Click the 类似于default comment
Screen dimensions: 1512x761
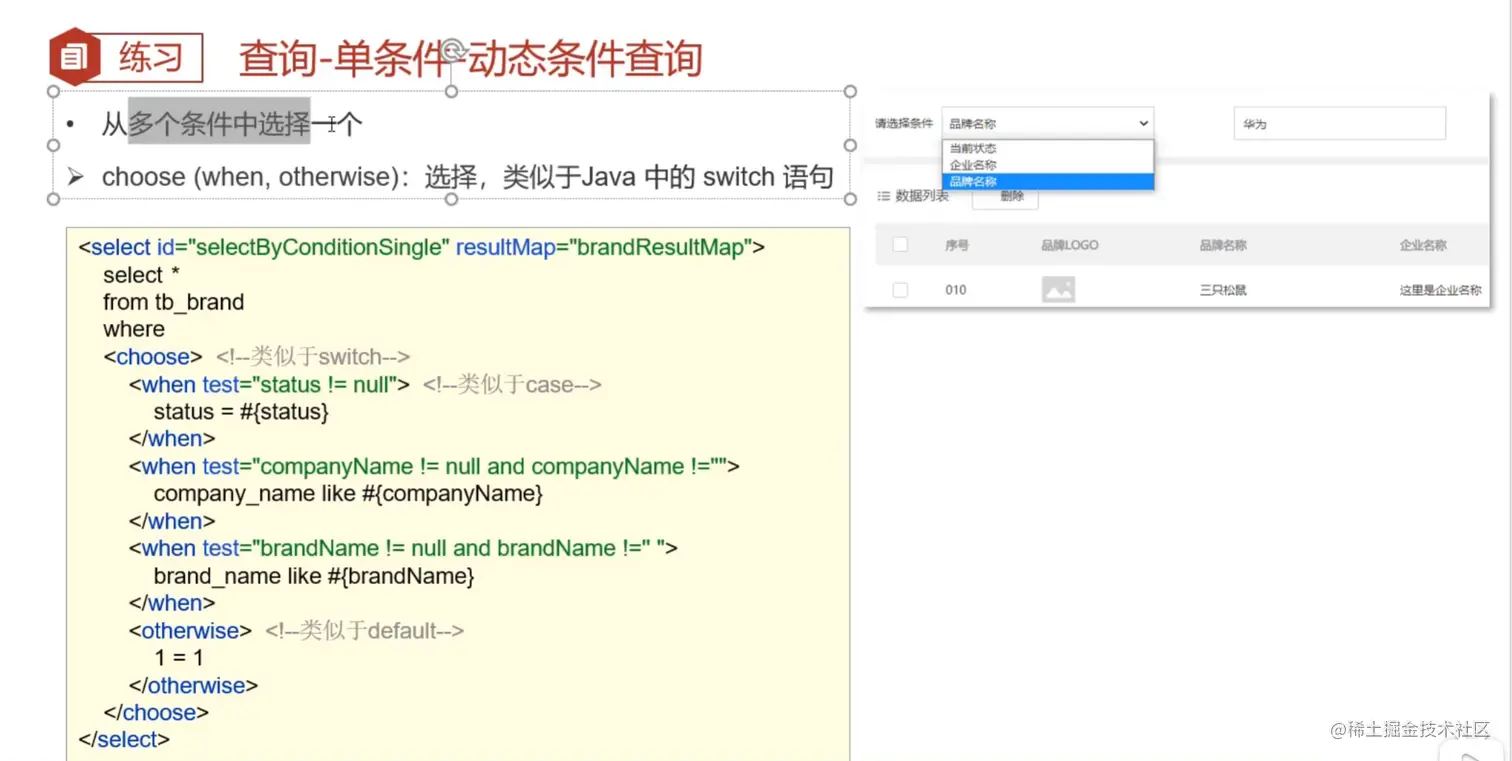365,631
